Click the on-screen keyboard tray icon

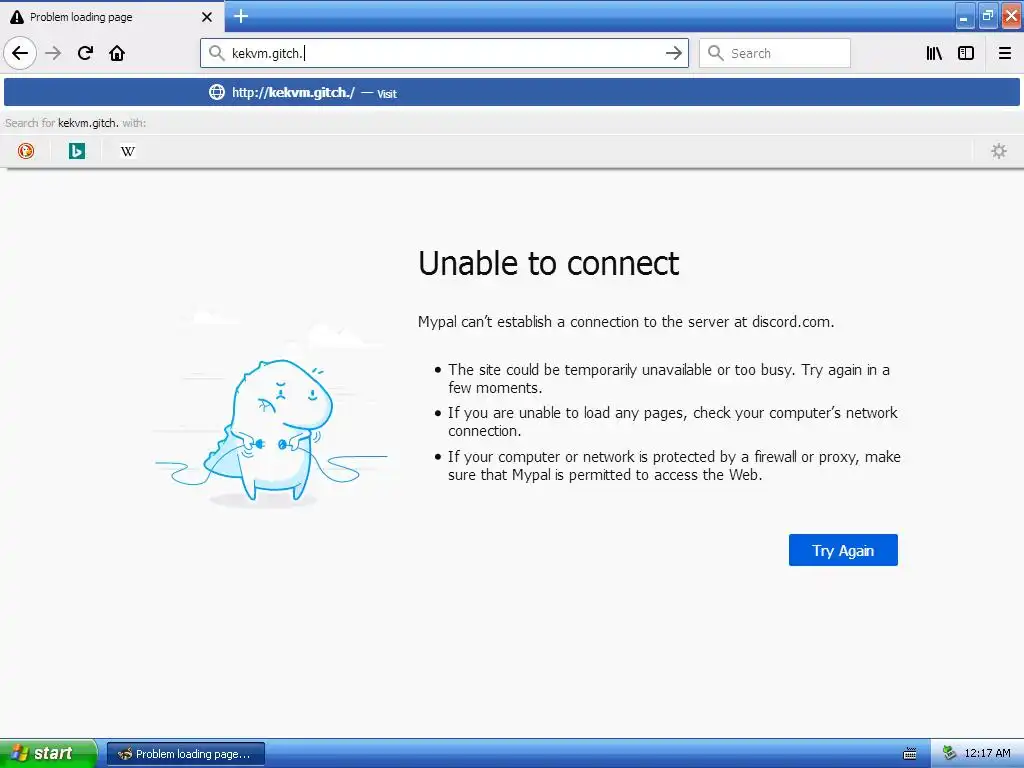click(910, 754)
